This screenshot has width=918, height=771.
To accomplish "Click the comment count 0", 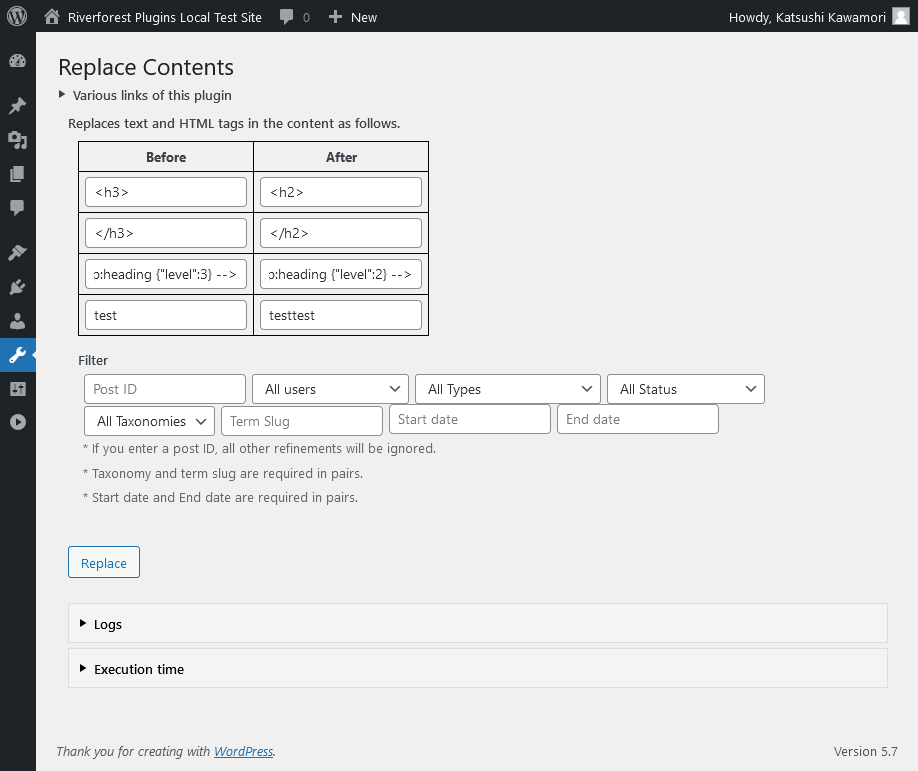I will click(x=306, y=18).
